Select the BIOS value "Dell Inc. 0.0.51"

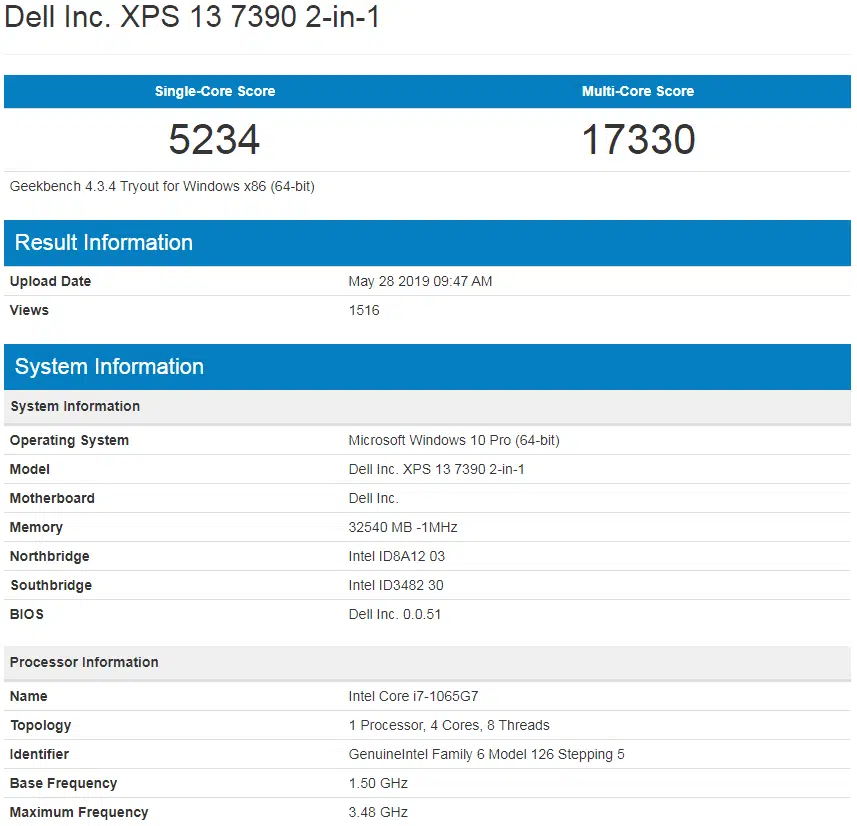point(395,614)
